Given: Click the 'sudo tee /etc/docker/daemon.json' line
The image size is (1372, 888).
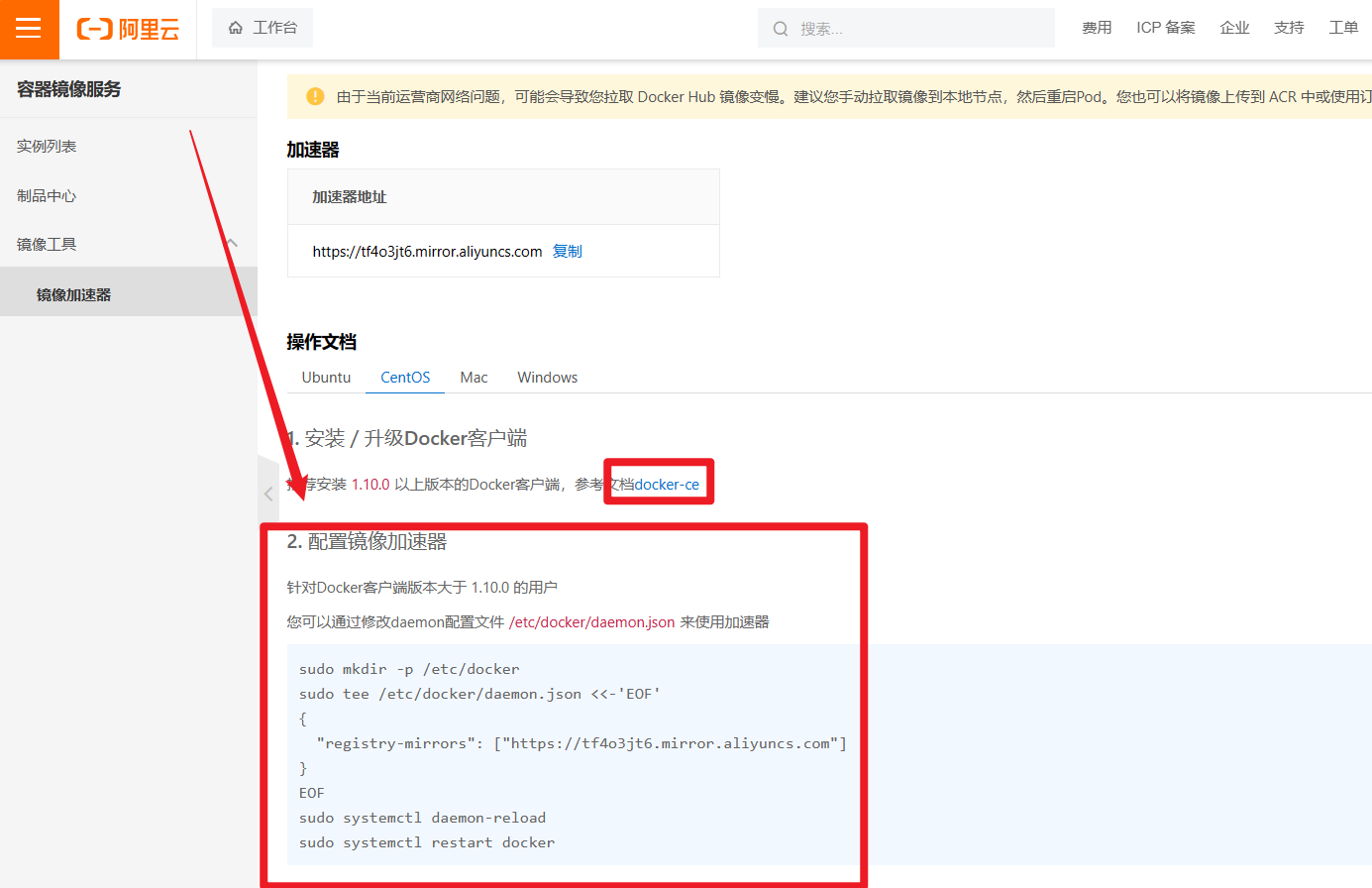Looking at the screenshot, I should click(479, 694).
